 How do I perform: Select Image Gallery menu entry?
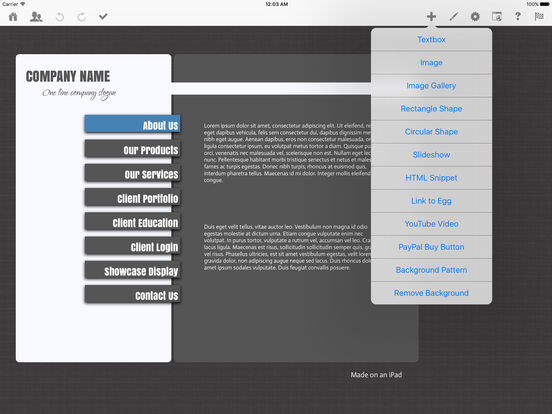pyautogui.click(x=431, y=86)
